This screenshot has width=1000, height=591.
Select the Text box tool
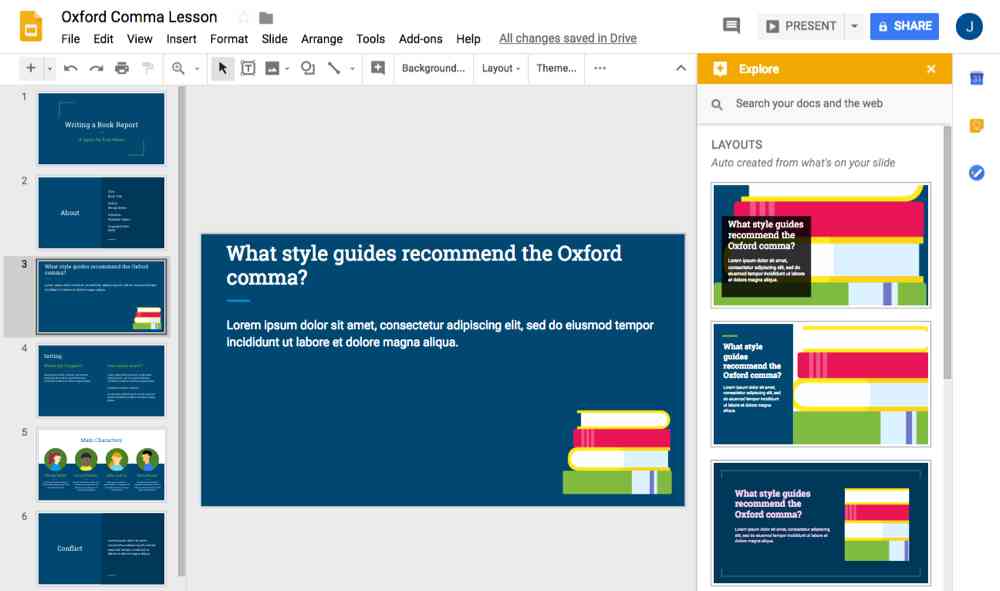[248, 69]
